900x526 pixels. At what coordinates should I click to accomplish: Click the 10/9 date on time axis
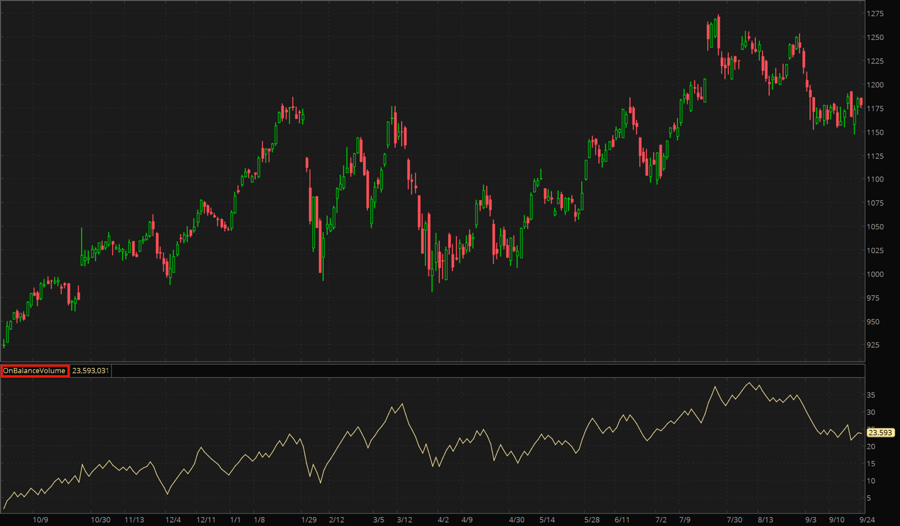41,520
